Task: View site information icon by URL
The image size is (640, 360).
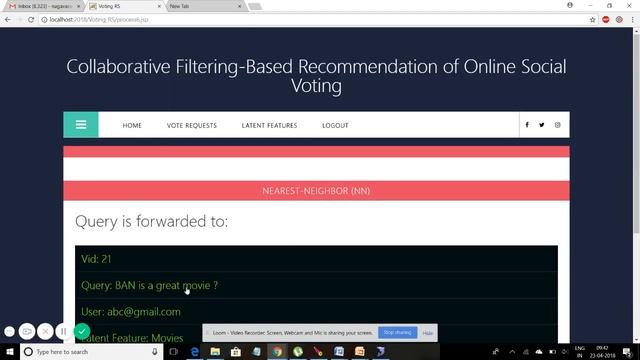Action: pyautogui.click(x=44, y=20)
